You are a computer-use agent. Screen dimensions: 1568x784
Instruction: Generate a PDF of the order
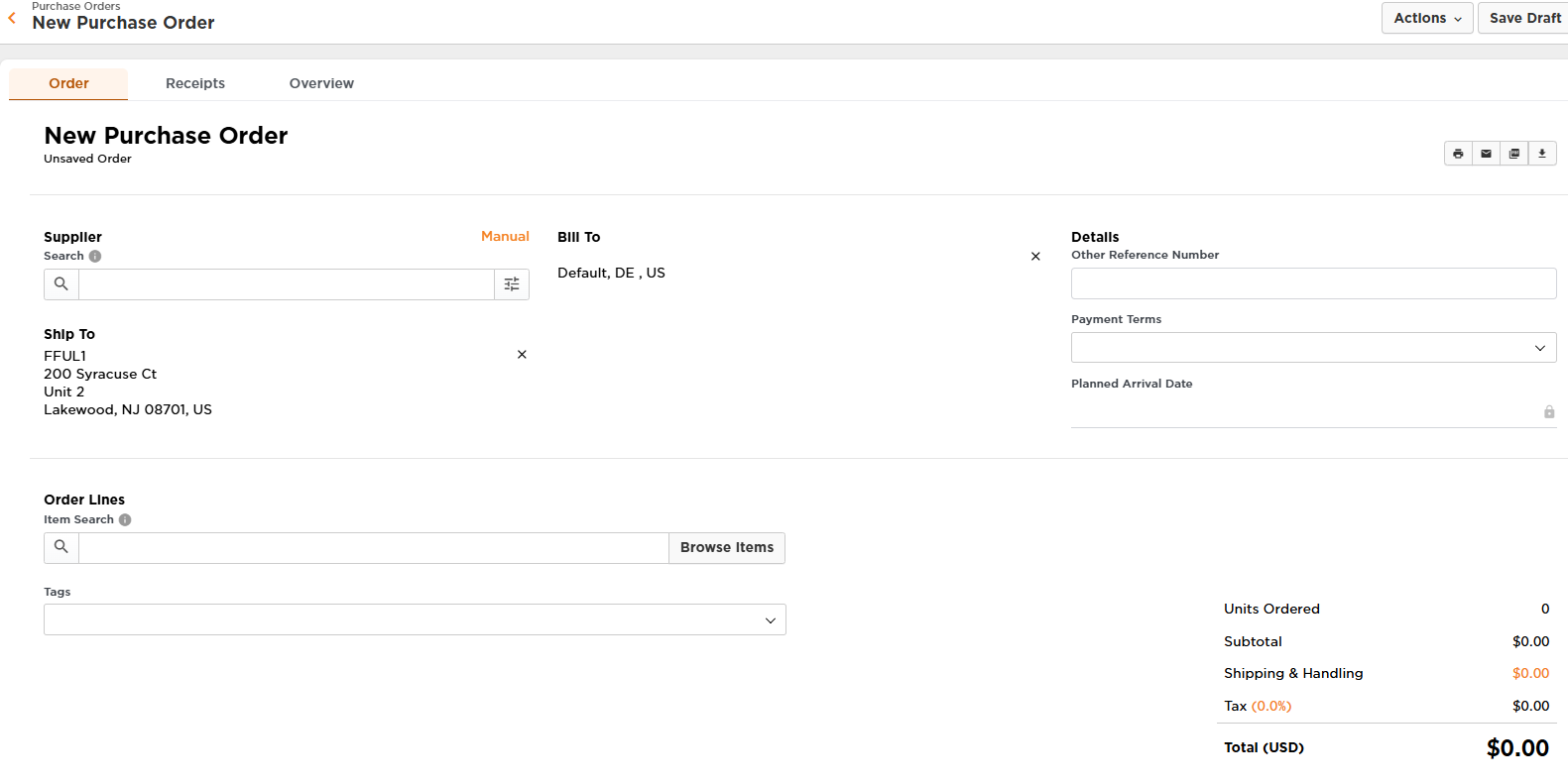click(1513, 154)
